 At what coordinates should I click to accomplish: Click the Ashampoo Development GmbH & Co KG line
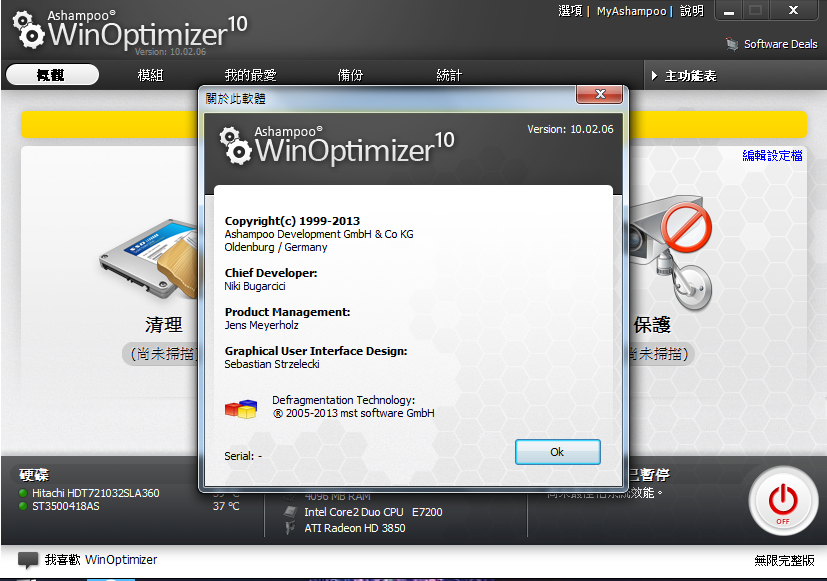(x=319, y=234)
